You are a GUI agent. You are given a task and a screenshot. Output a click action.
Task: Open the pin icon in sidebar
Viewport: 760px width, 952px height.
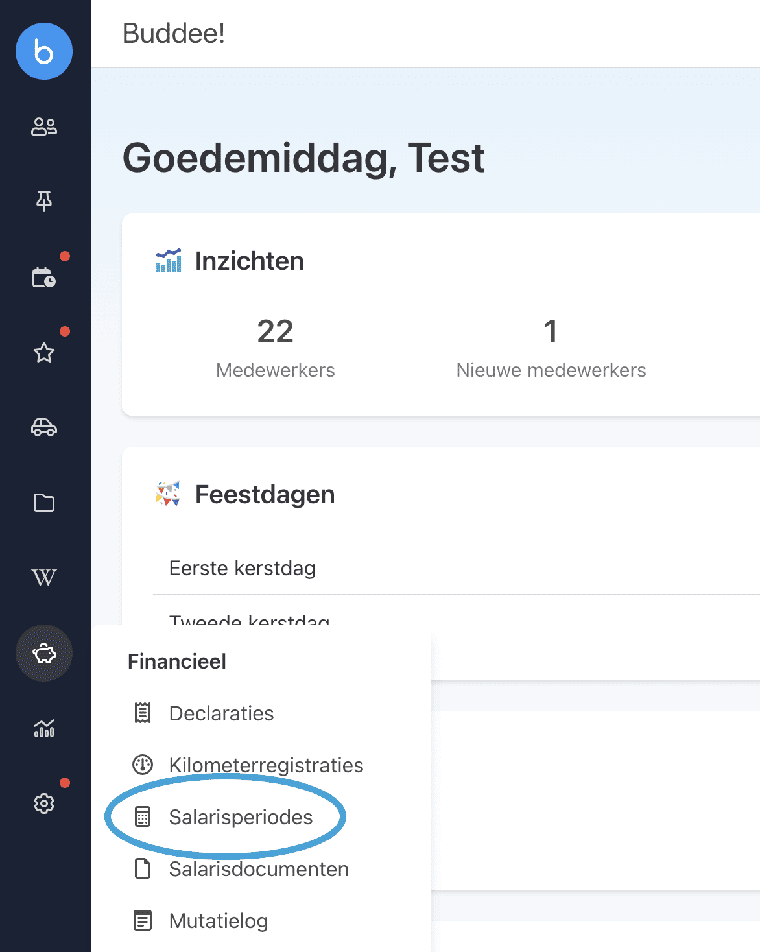(44, 201)
